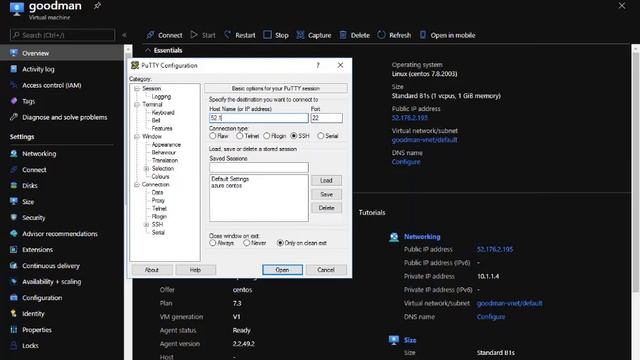The image size is (640, 360).
Task: Click the Networking sidebar icon
Action: point(14,153)
